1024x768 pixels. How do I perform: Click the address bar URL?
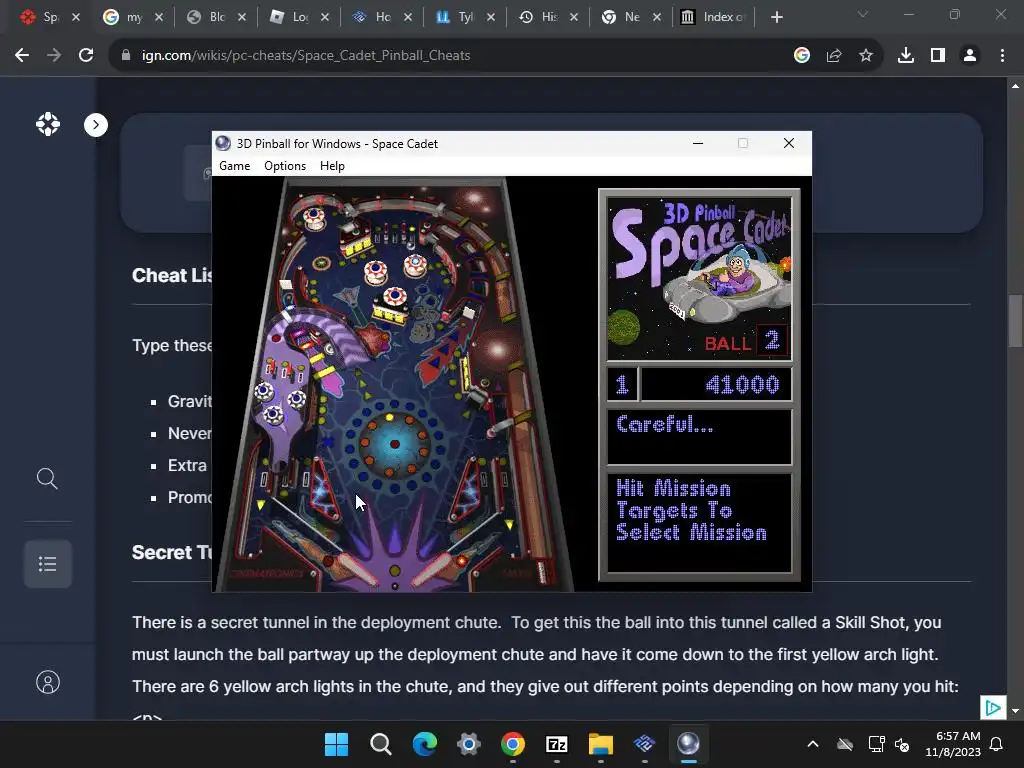coord(306,56)
